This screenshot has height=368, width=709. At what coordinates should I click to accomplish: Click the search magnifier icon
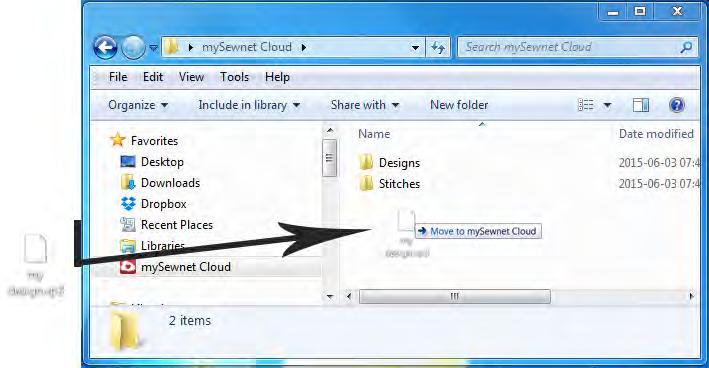(686, 47)
